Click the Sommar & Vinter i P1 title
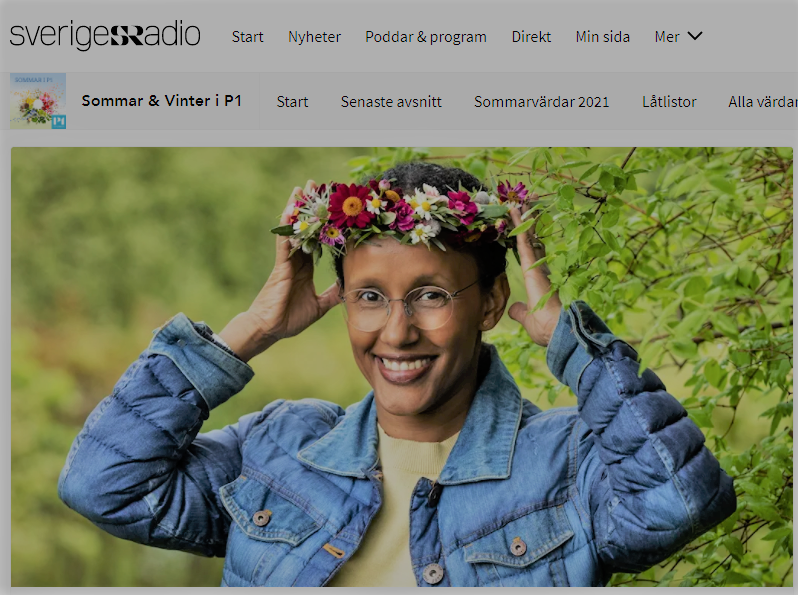Image resolution: width=798 pixels, height=595 pixels. [161, 101]
